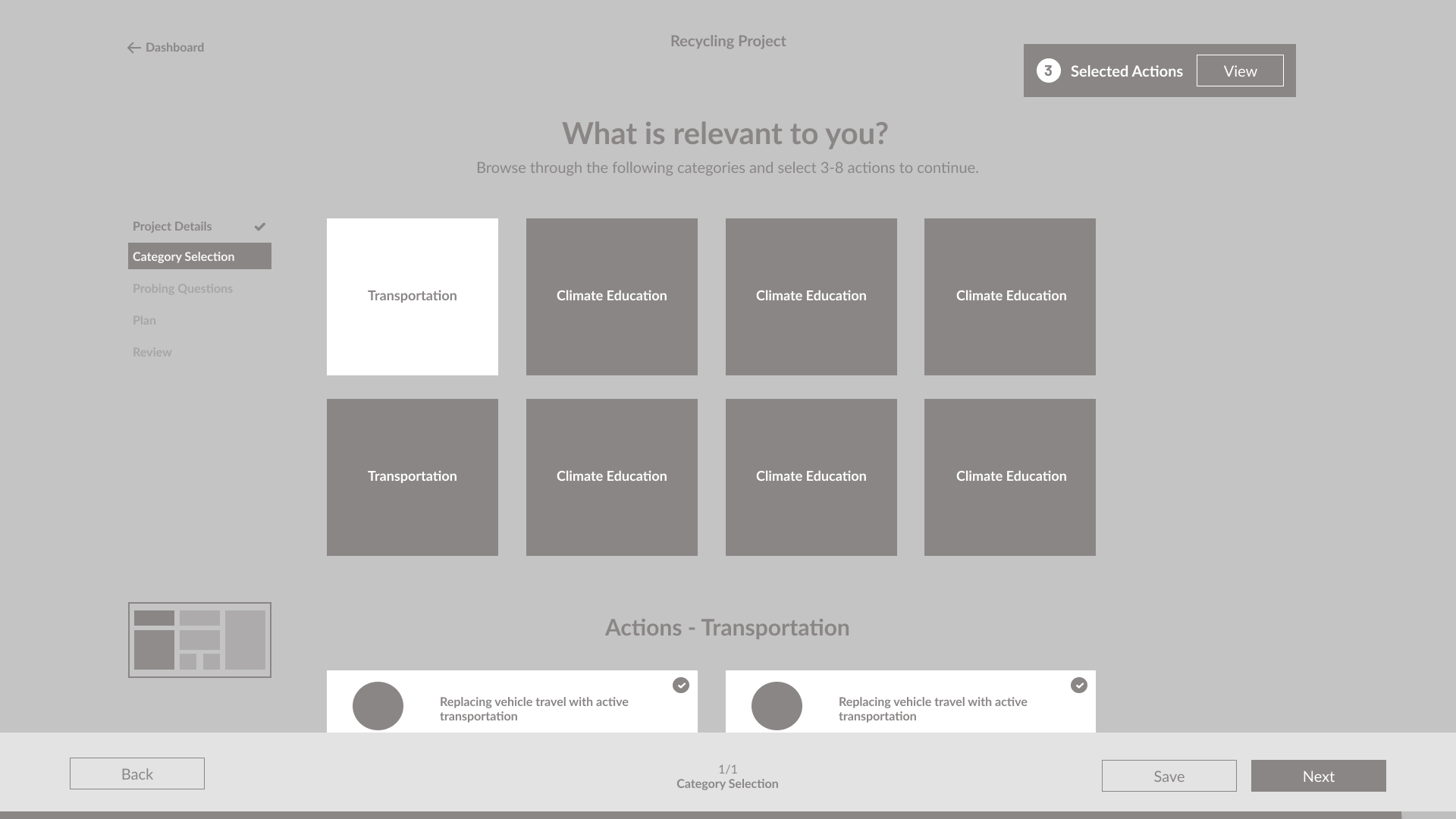Select the top-right Climate Education tile
Image resolution: width=1456 pixels, height=819 pixels.
(x=1010, y=297)
